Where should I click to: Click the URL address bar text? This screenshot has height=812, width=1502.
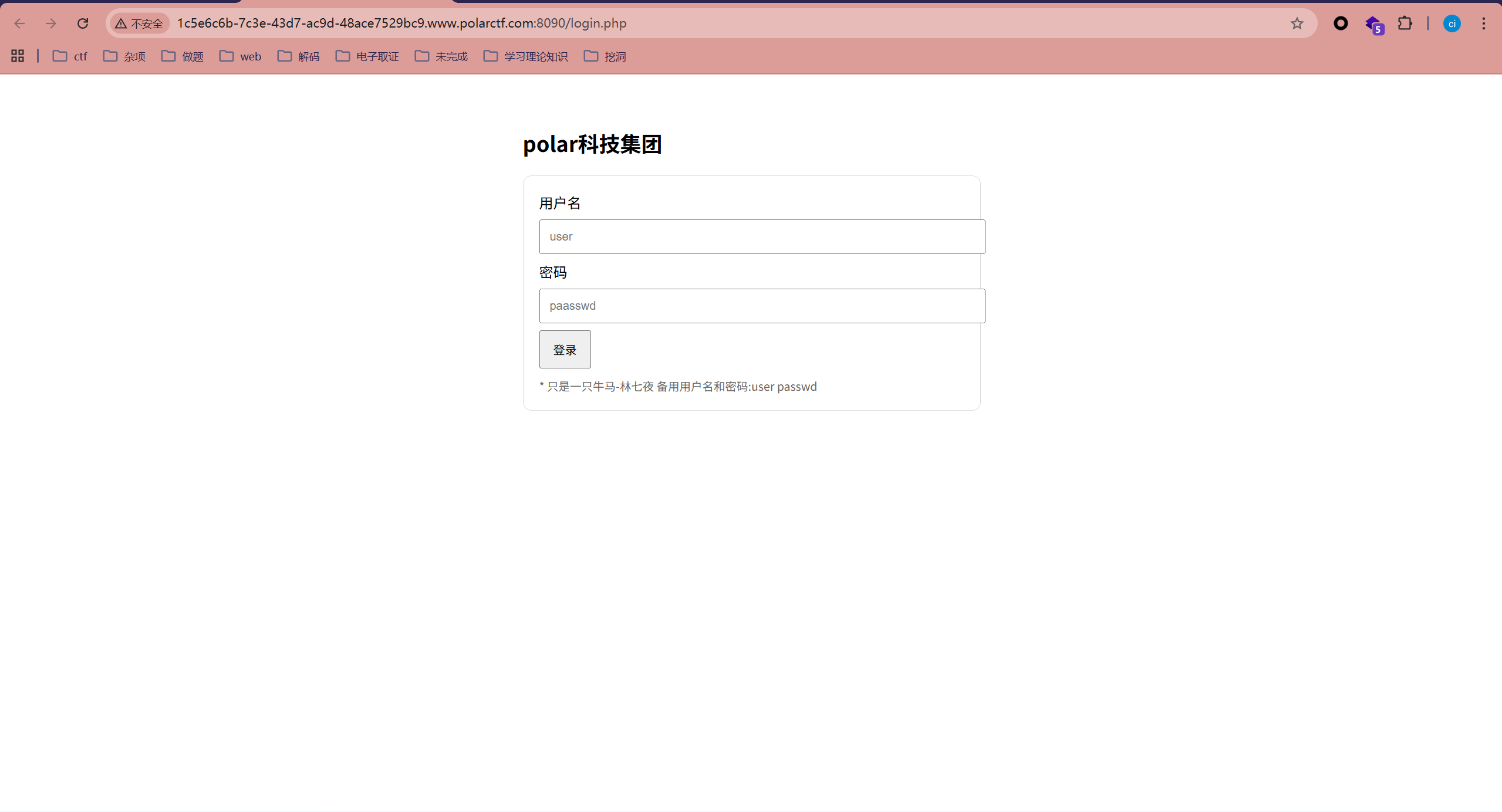tap(401, 23)
